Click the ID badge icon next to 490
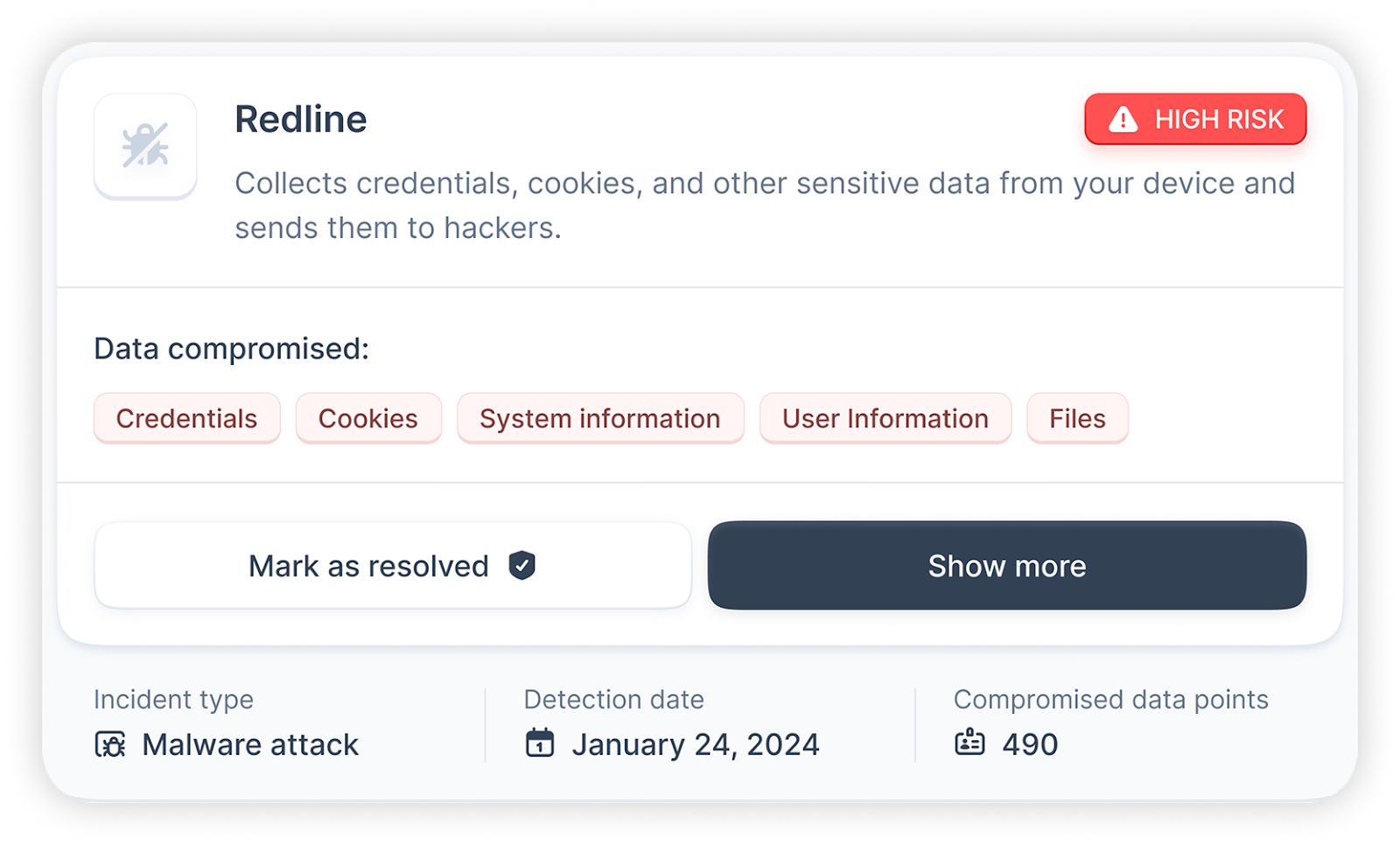The height and width of the screenshot is (845, 1400). point(969,743)
